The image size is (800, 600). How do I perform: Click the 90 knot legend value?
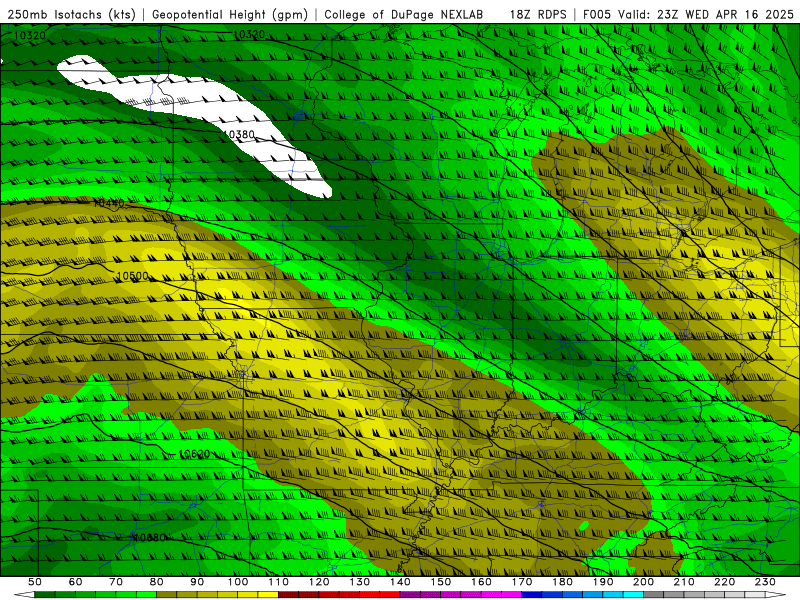pos(197,582)
